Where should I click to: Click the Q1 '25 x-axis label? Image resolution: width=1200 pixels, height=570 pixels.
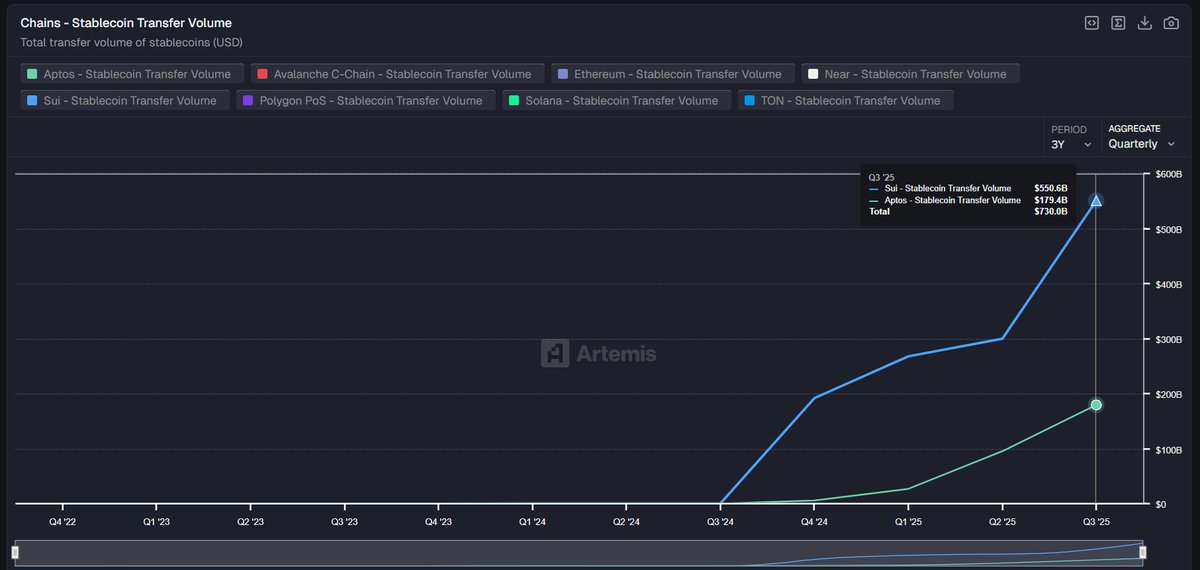click(908, 522)
